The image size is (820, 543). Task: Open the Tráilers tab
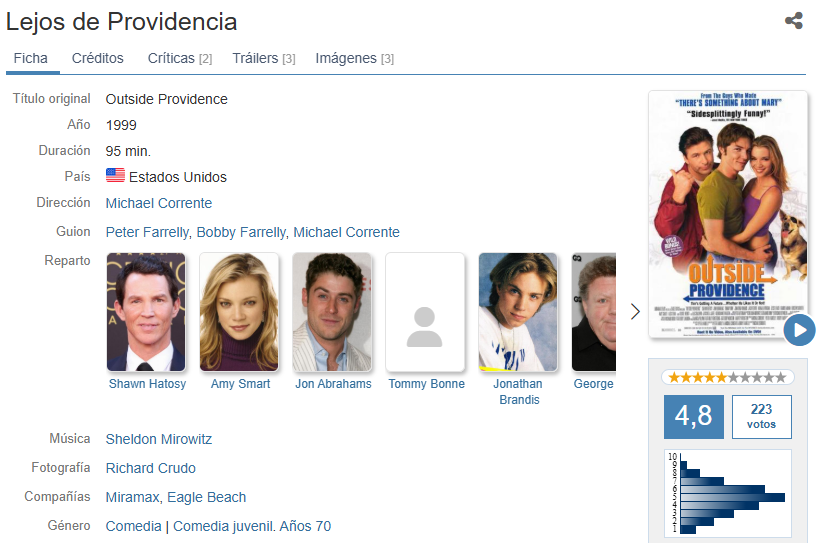264,58
